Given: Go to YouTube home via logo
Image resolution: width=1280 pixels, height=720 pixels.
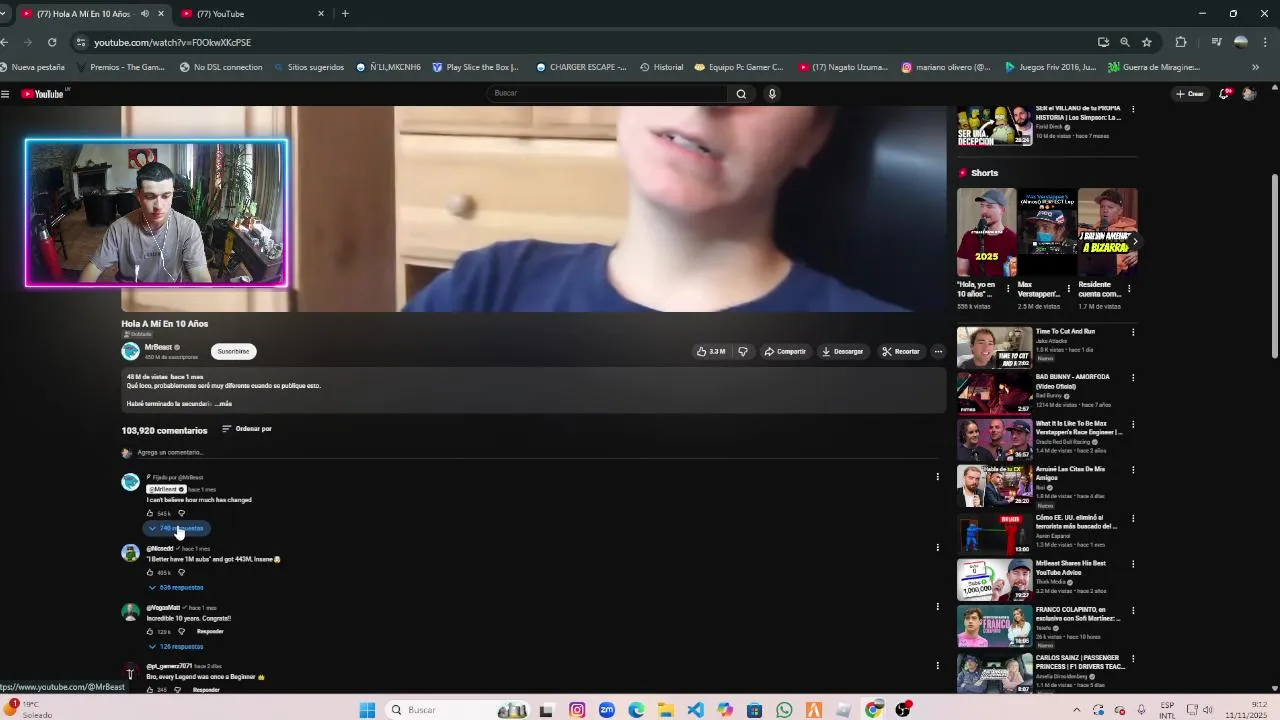Looking at the screenshot, I should point(42,94).
